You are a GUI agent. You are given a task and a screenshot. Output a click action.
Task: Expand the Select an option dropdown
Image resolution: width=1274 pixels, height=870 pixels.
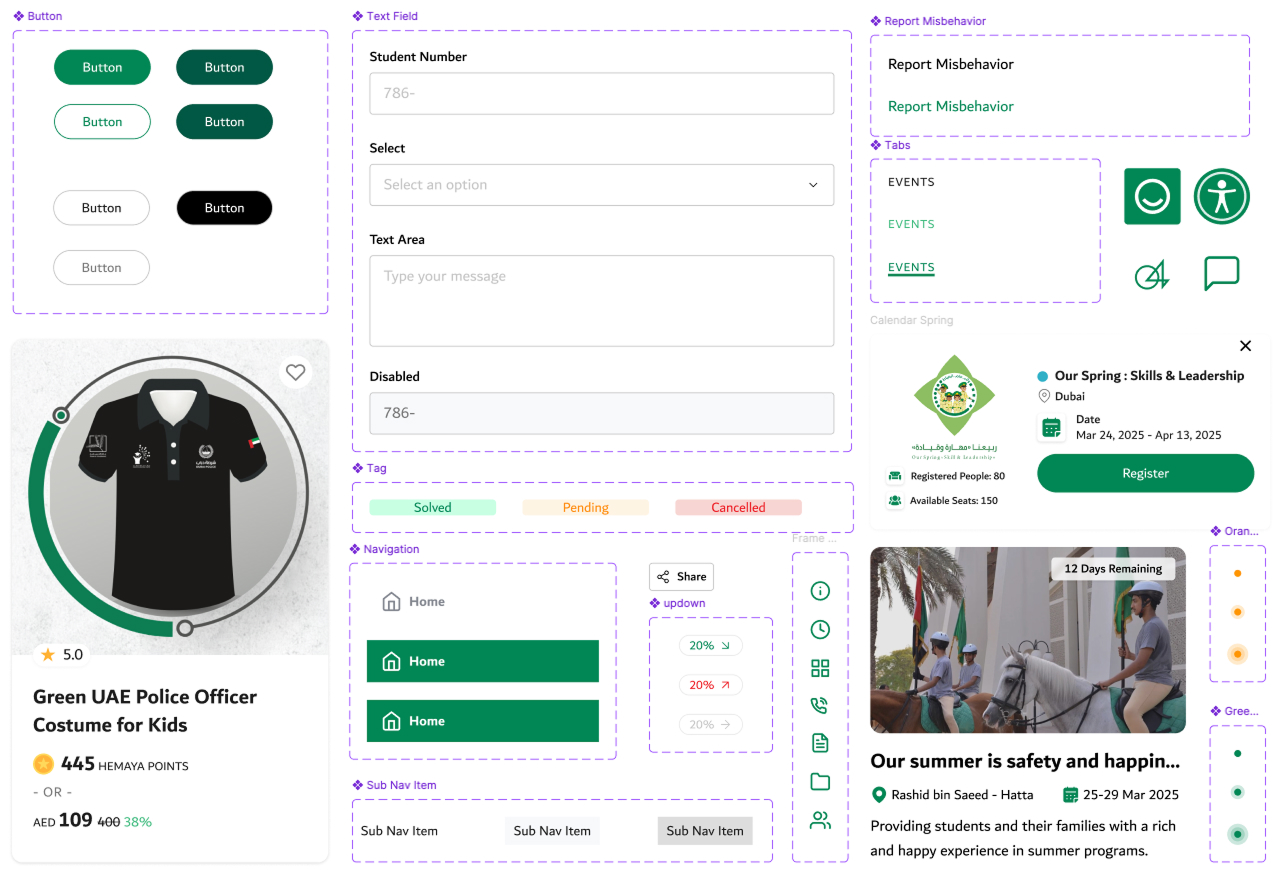601,185
